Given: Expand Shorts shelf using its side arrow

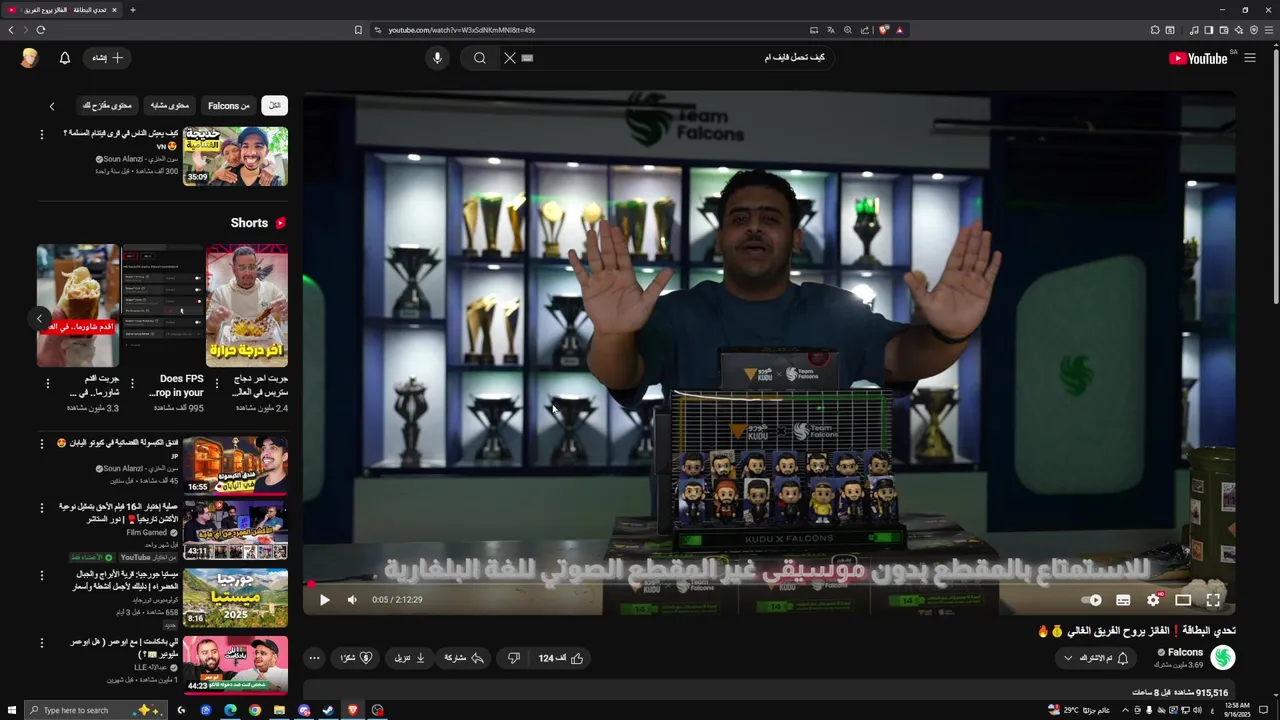Looking at the screenshot, I should pyautogui.click(x=39, y=319).
